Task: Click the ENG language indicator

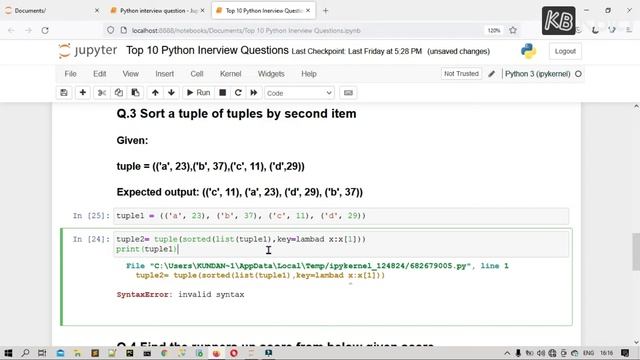Action: (x=588, y=353)
